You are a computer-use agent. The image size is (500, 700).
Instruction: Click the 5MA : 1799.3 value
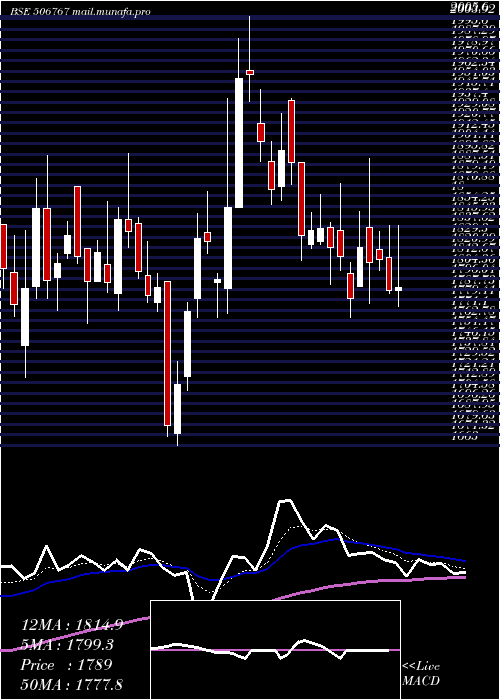(67, 645)
